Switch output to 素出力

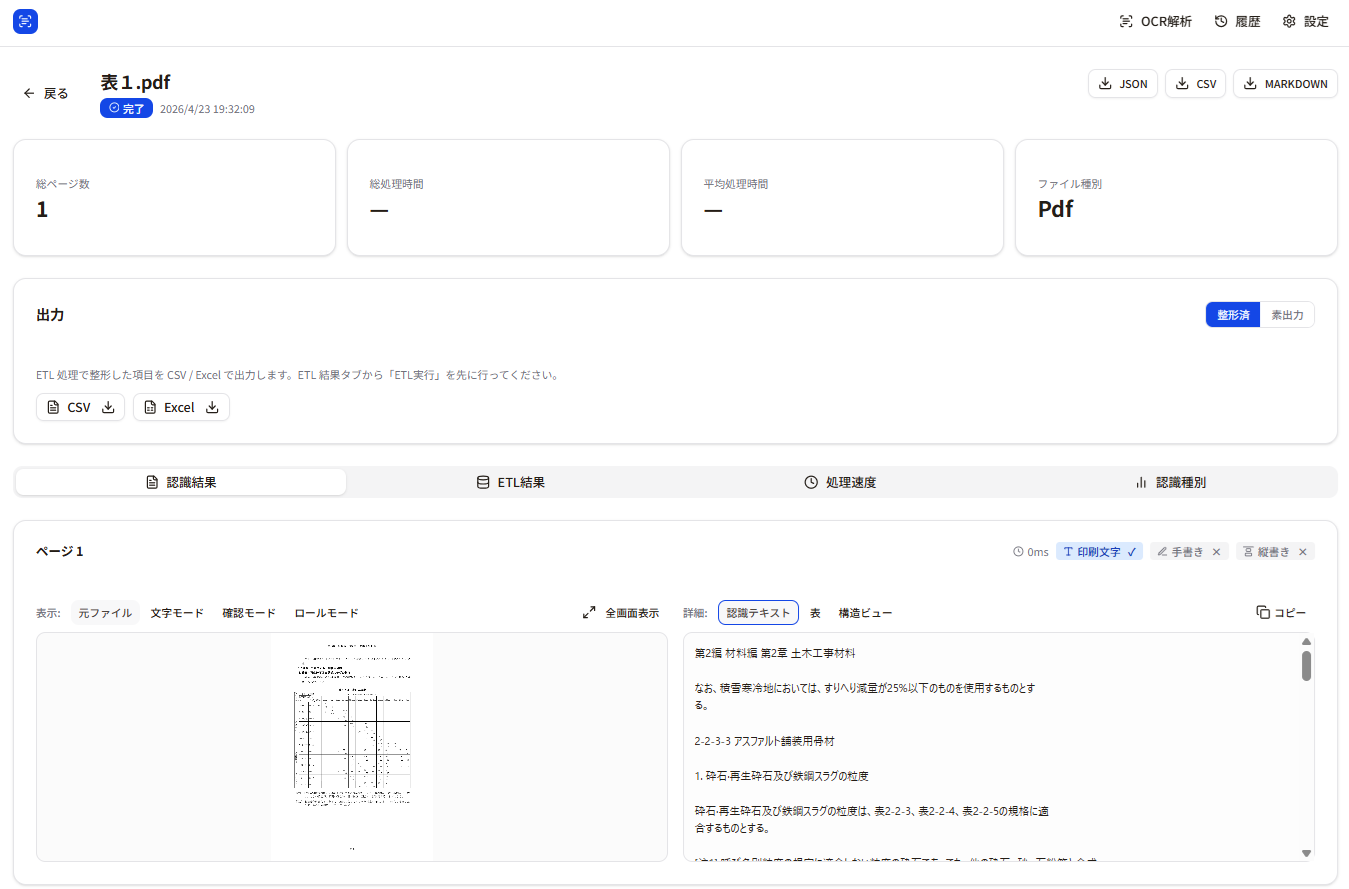click(1287, 315)
